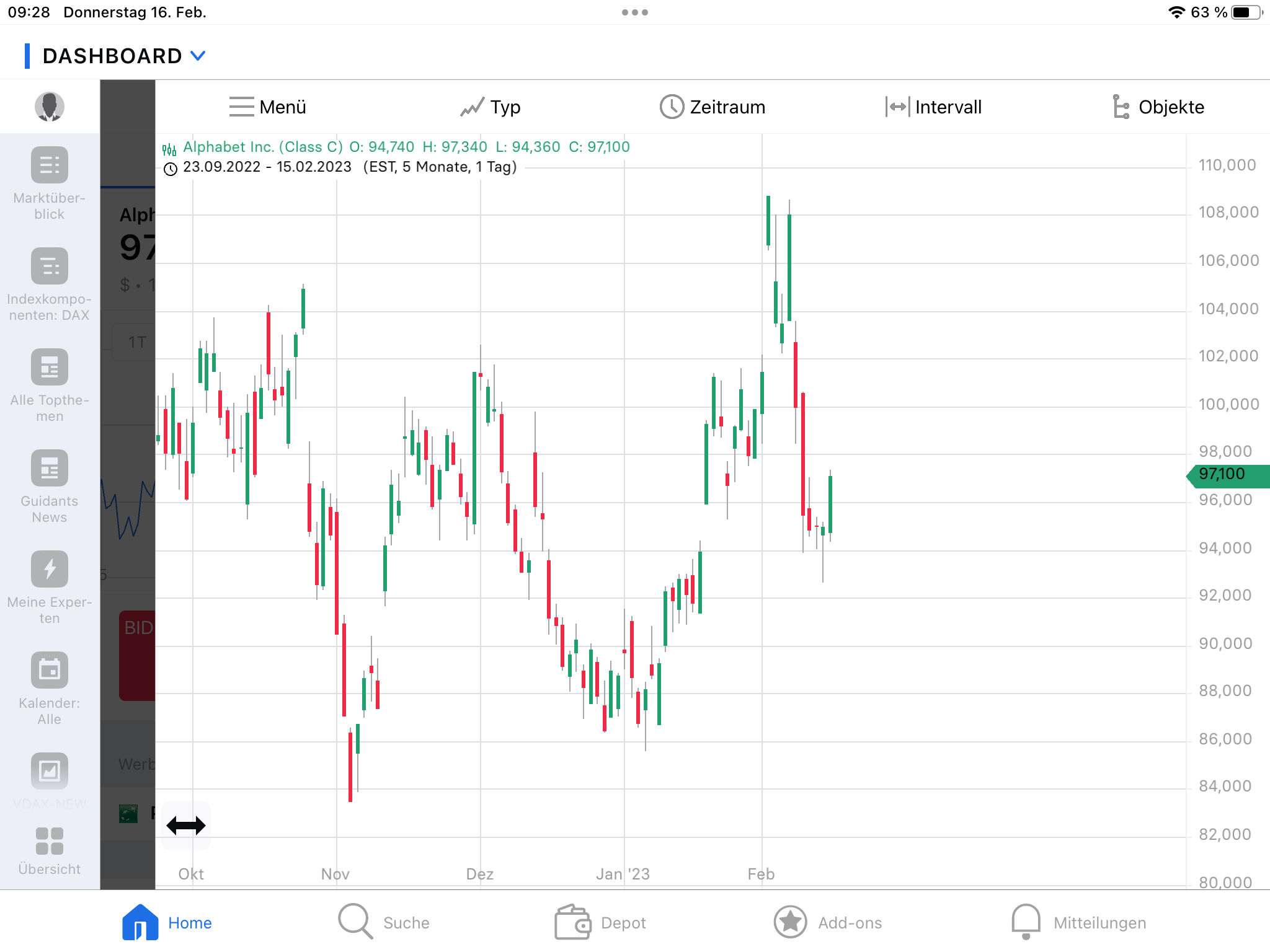
Task: Tap the user profile avatar
Action: 49,107
